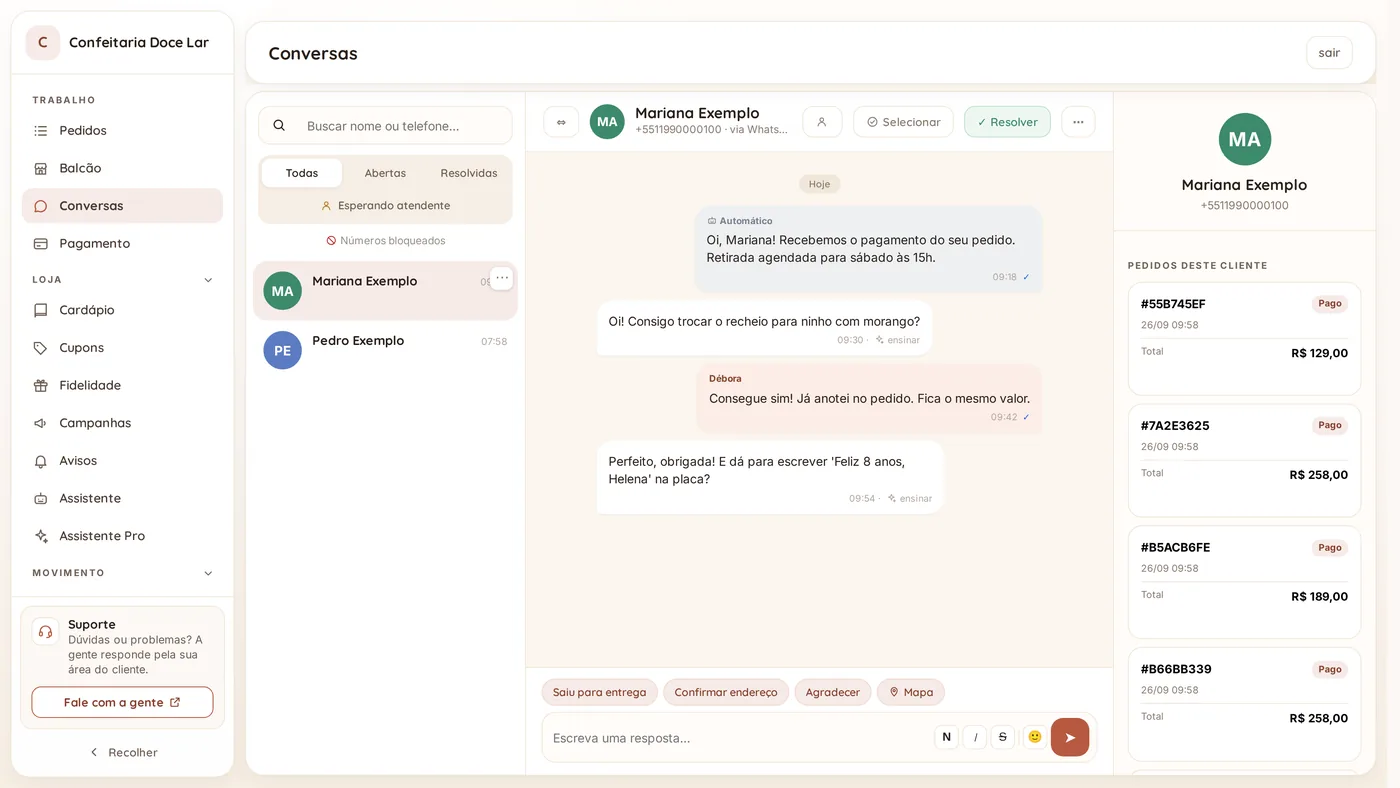This screenshot has height=788, width=1400.
Task: Click the panel resize arrows icon in chat header
Action: tap(561, 122)
